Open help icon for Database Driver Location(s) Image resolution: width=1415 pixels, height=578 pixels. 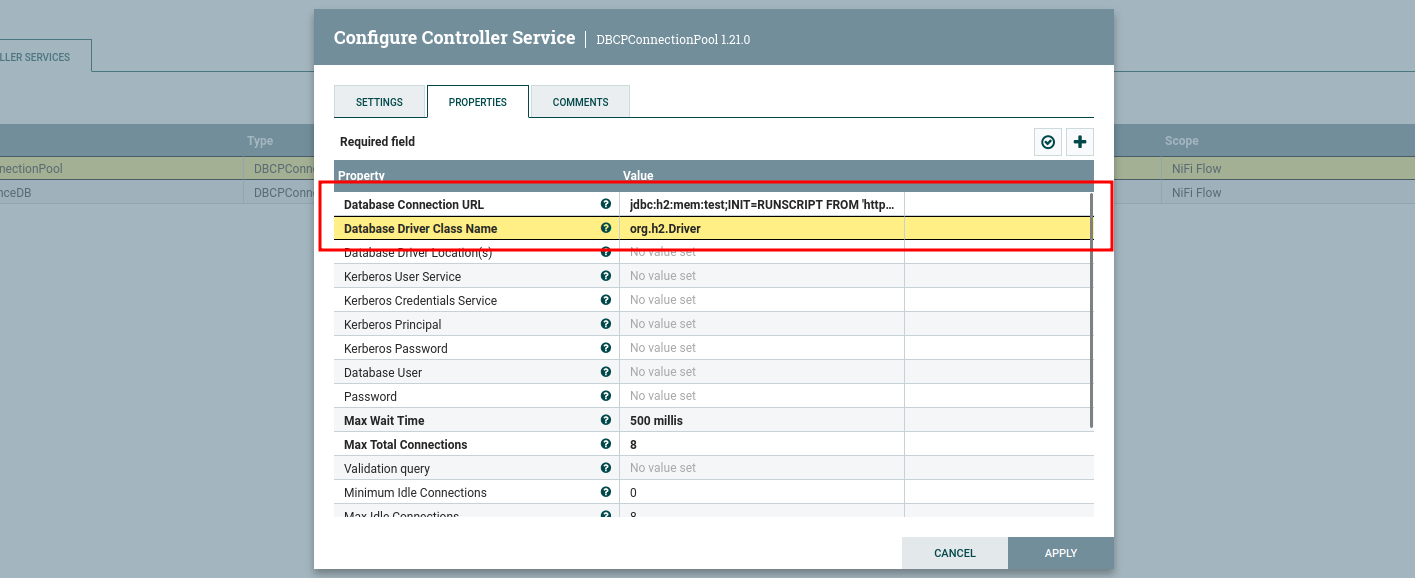606,252
